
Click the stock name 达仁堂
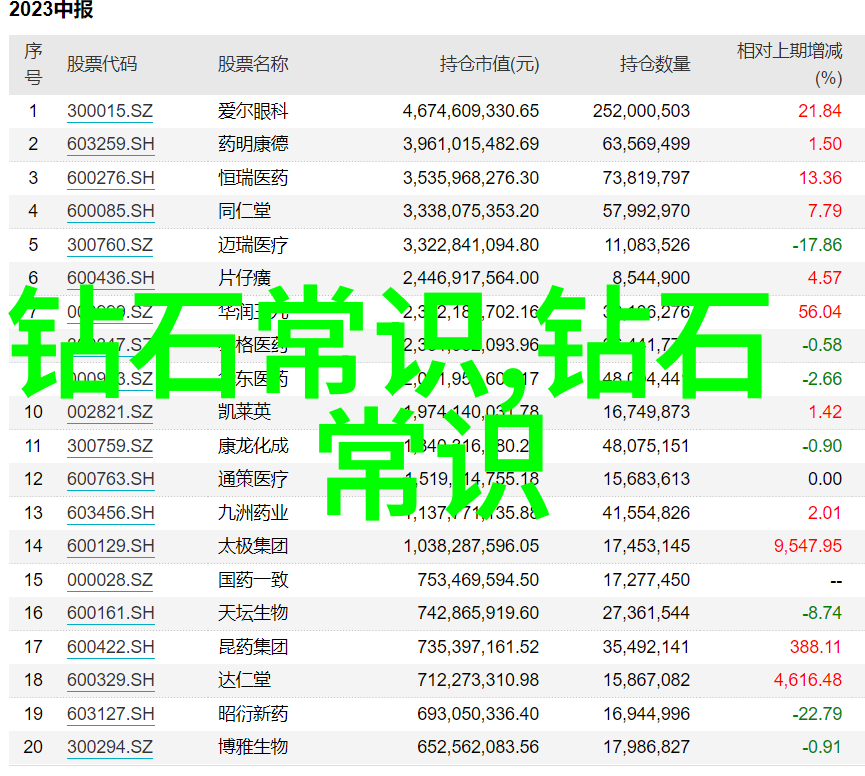244,680
